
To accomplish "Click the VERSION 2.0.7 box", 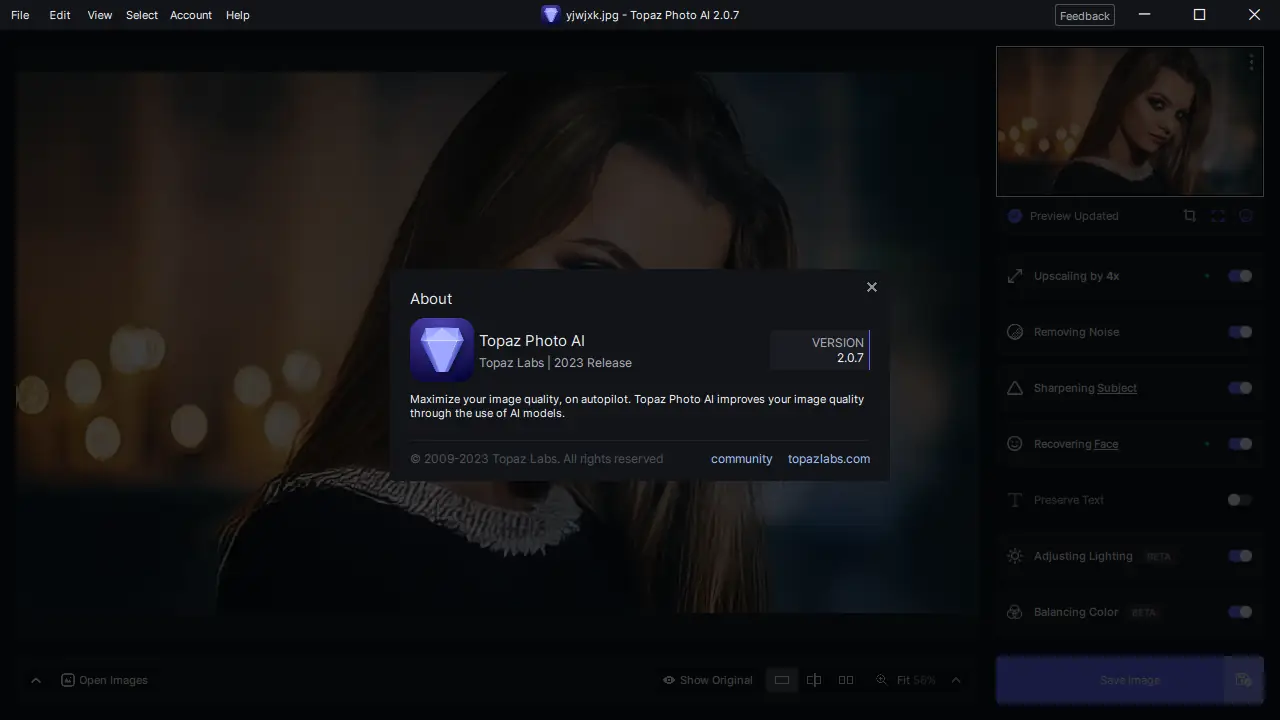I will pyautogui.click(x=820, y=350).
